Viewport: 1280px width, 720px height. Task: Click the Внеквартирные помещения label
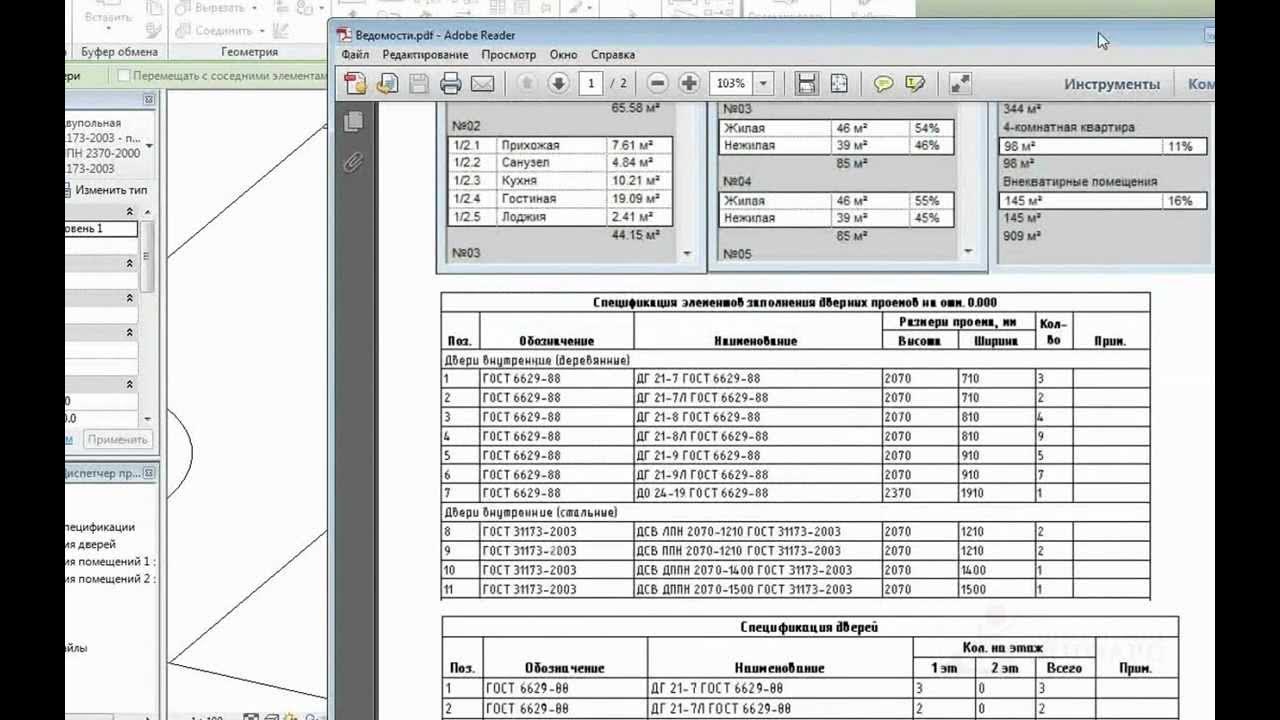coord(1080,182)
